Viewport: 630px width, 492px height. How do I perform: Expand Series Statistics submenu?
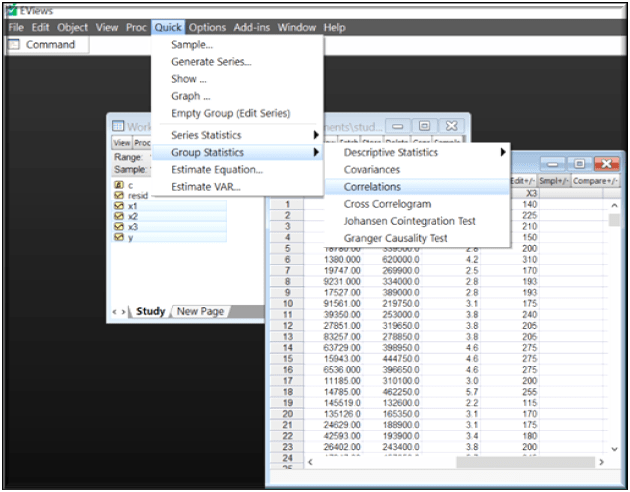tap(237, 135)
